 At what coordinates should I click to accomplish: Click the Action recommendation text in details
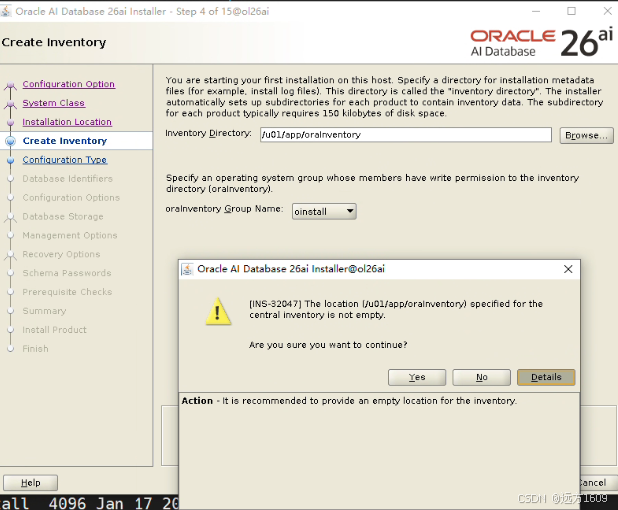pos(349,401)
